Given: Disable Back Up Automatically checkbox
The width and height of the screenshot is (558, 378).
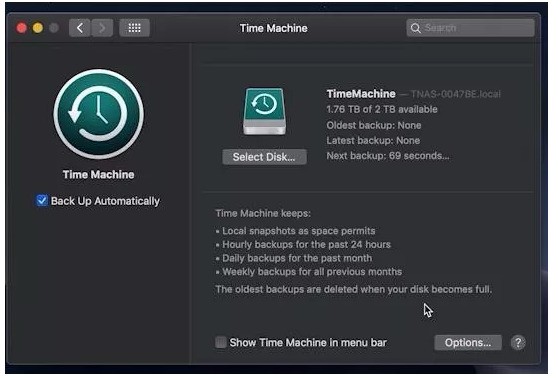Looking at the screenshot, I should click(42, 200).
